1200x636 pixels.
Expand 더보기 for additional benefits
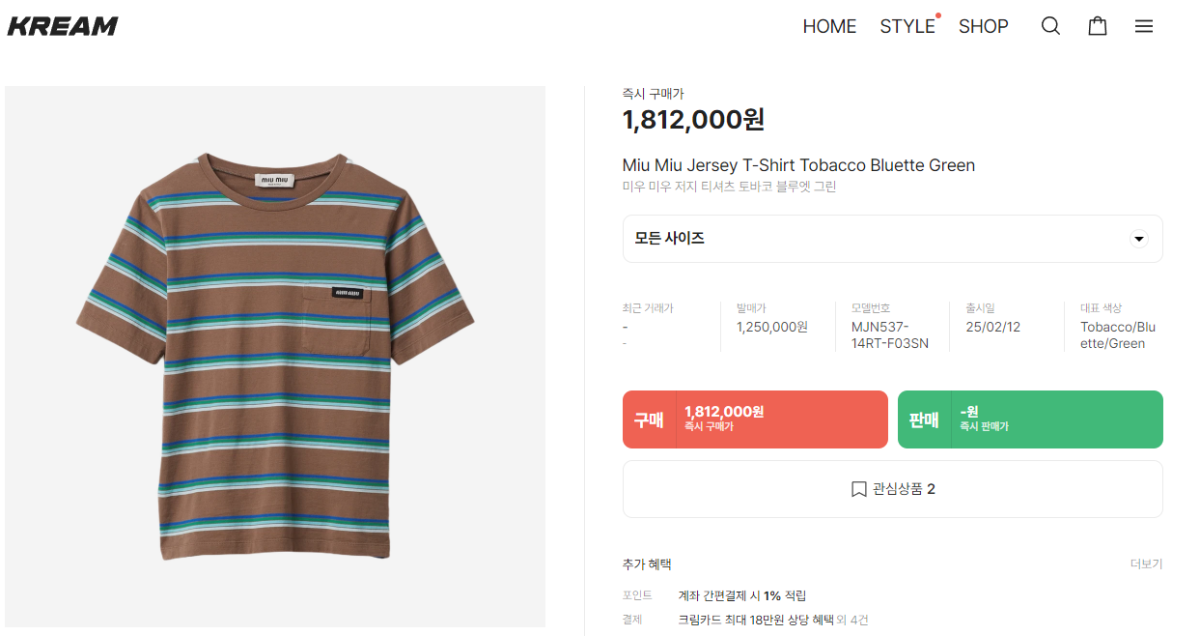click(x=1146, y=564)
